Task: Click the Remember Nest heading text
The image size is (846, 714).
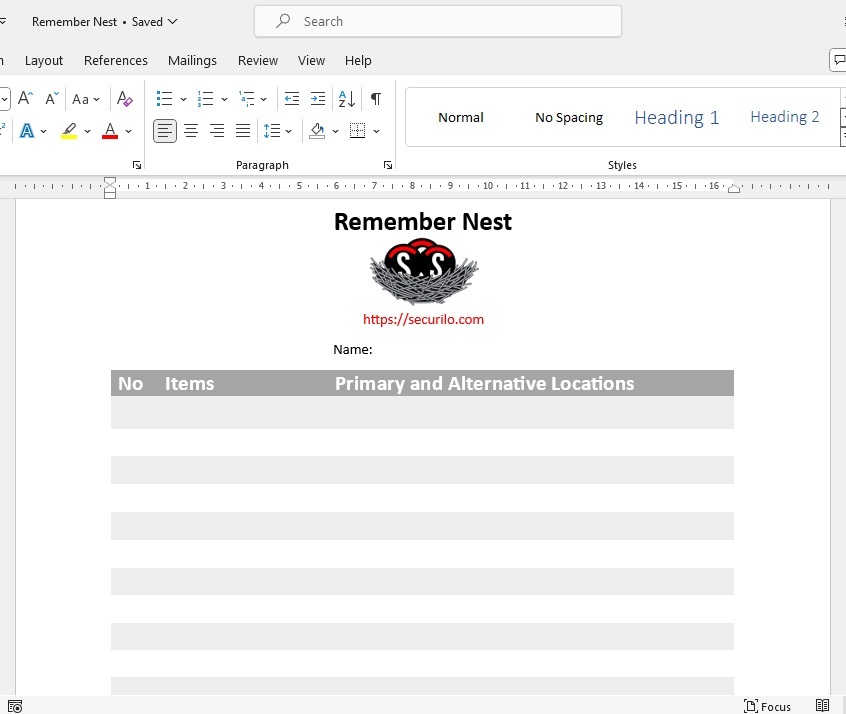Action: (422, 222)
